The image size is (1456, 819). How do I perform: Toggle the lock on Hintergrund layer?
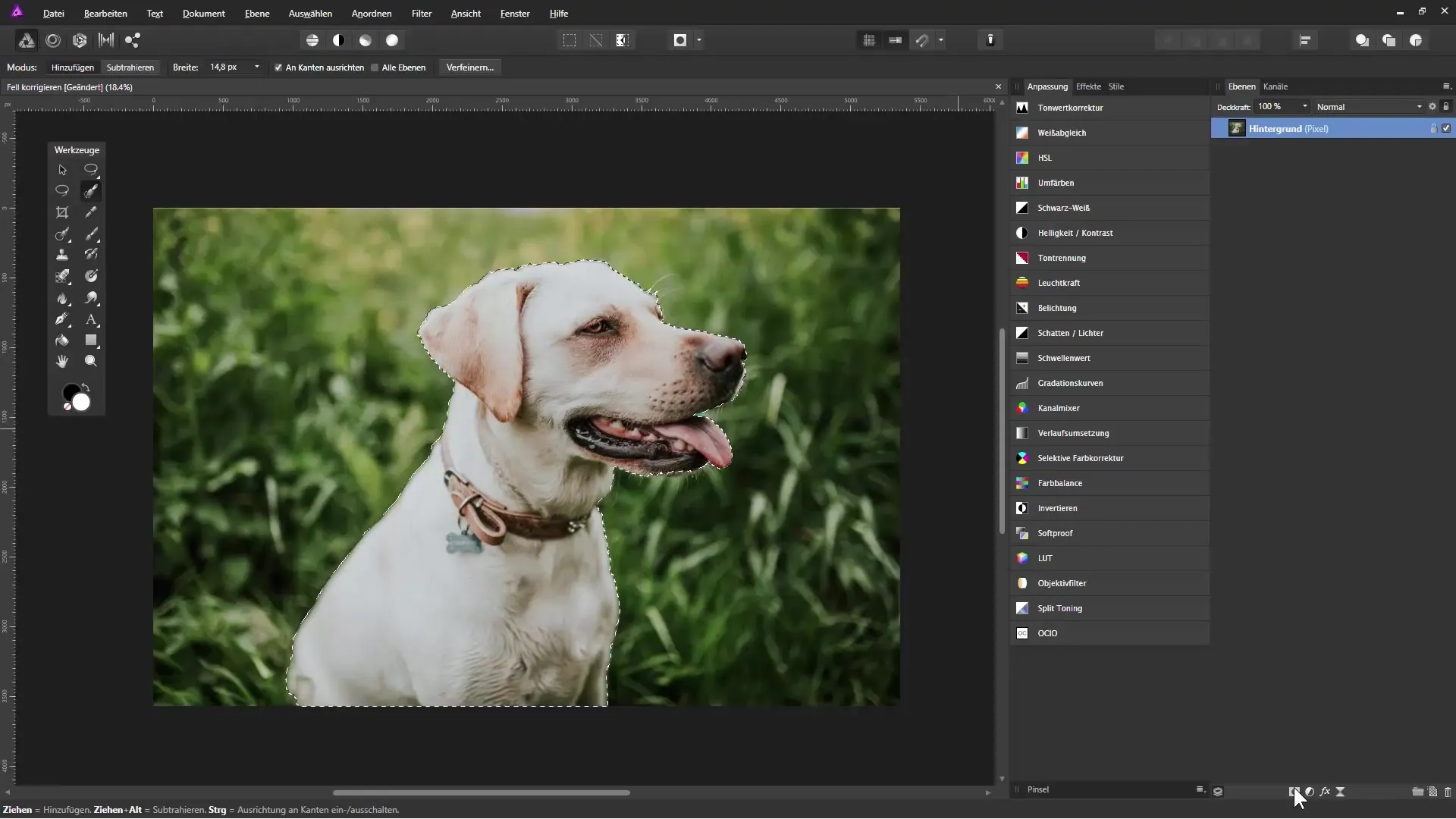click(1433, 129)
